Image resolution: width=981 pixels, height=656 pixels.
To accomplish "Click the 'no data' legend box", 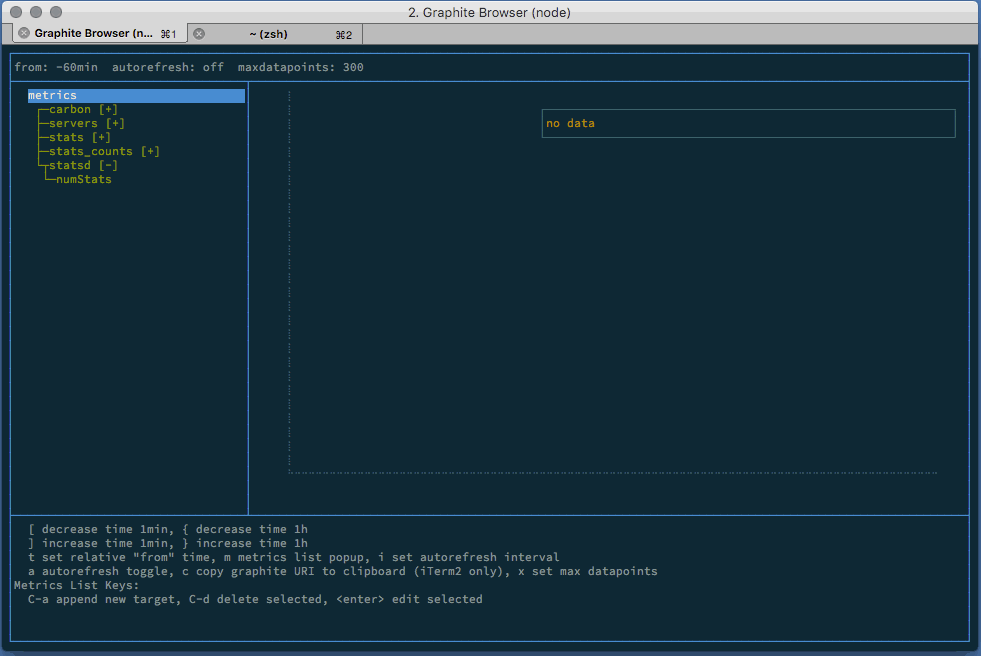I will pos(748,123).
